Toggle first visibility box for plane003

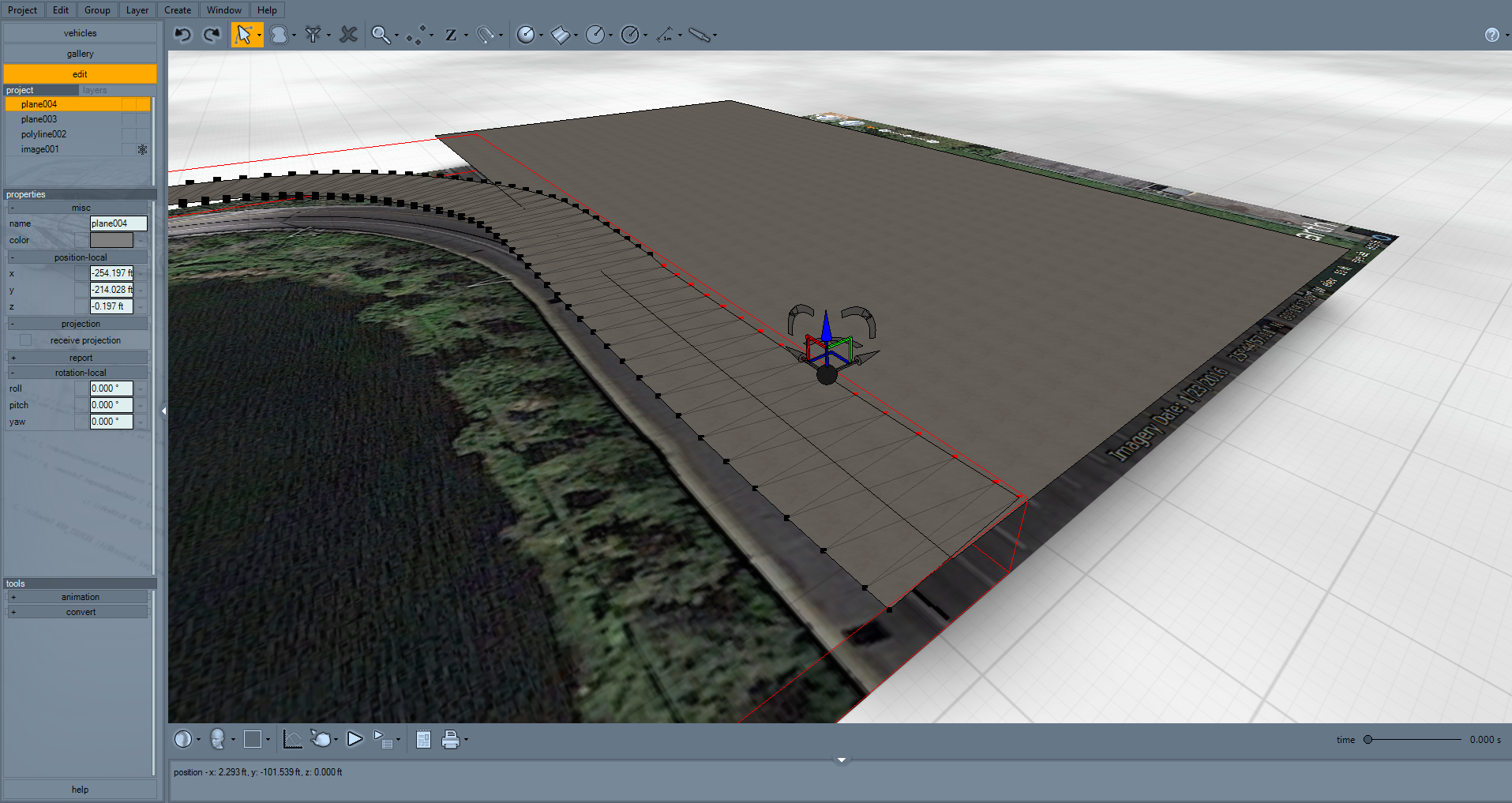coord(128,119)
